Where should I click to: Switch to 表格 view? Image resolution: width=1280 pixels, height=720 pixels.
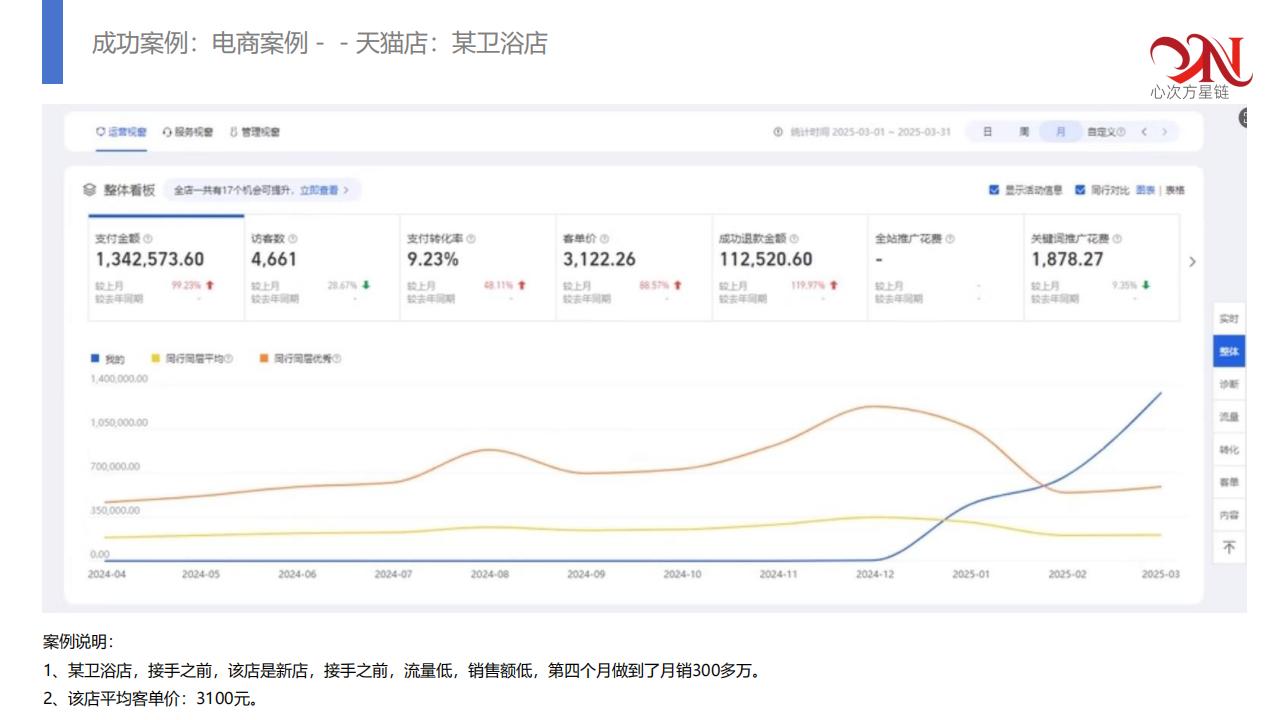coord(1174,190)
